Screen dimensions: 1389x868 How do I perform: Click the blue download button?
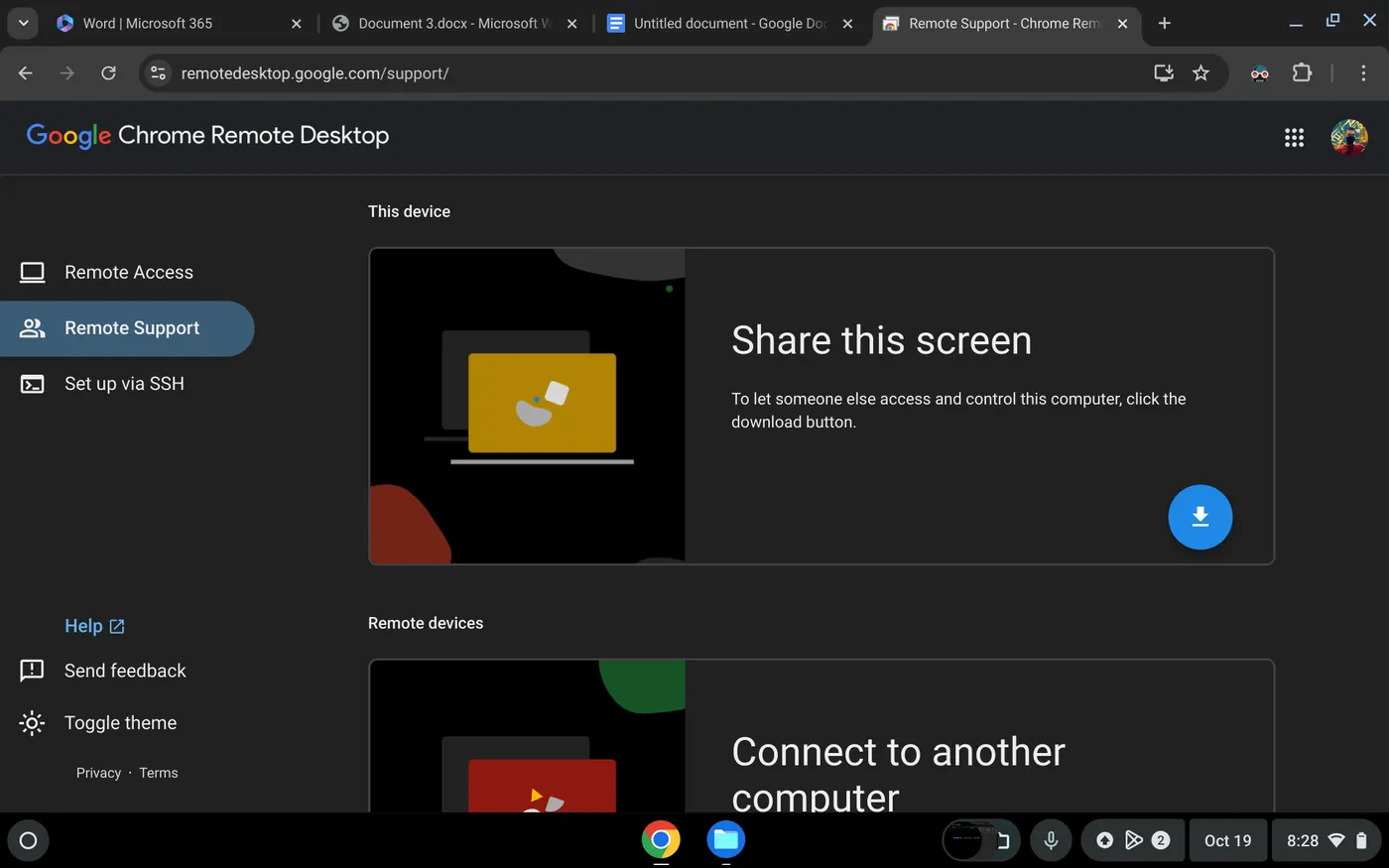(x=1200, y=517)
